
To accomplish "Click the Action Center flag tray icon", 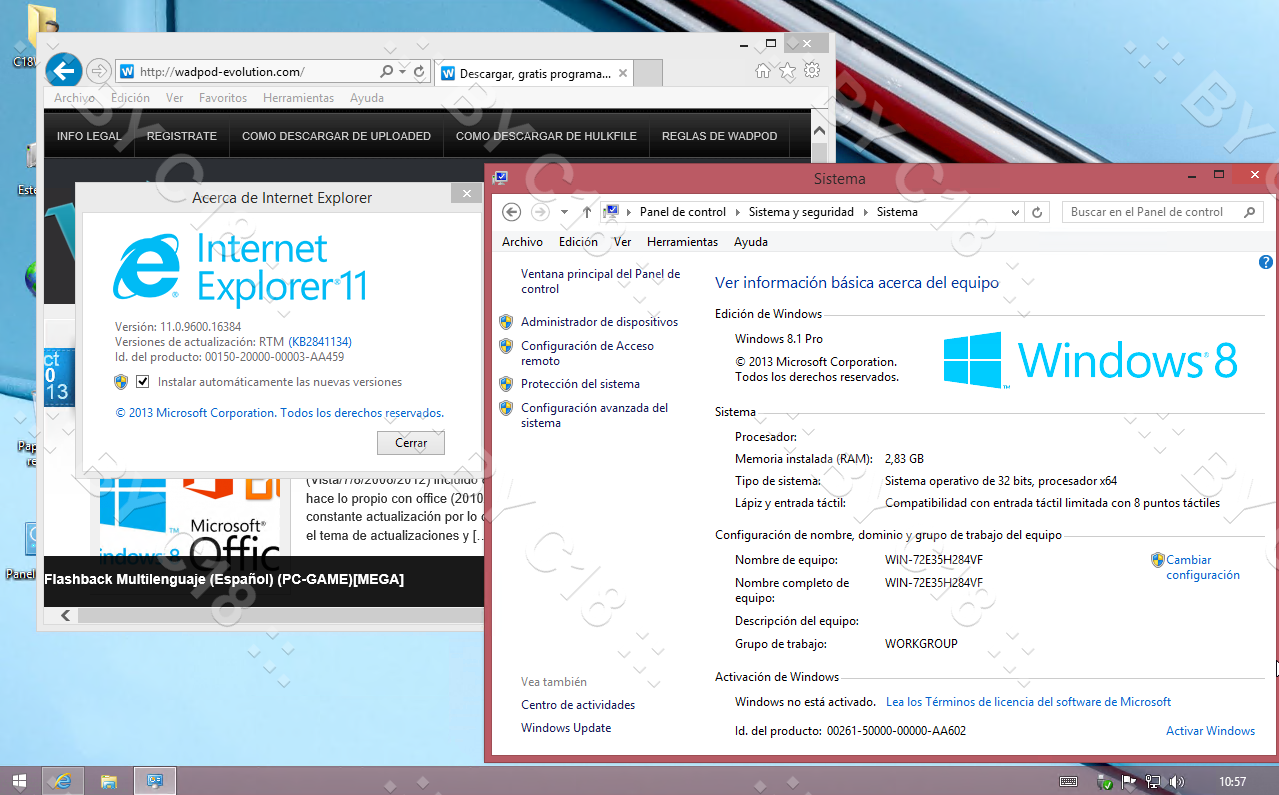I will click(x=1129, y=781).
